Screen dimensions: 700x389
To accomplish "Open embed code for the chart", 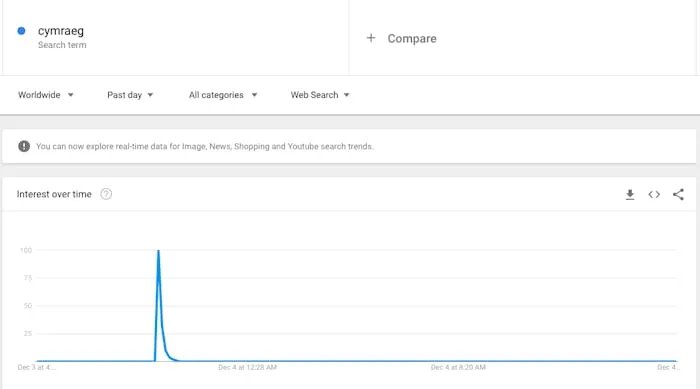I will (x=654, y=195).
